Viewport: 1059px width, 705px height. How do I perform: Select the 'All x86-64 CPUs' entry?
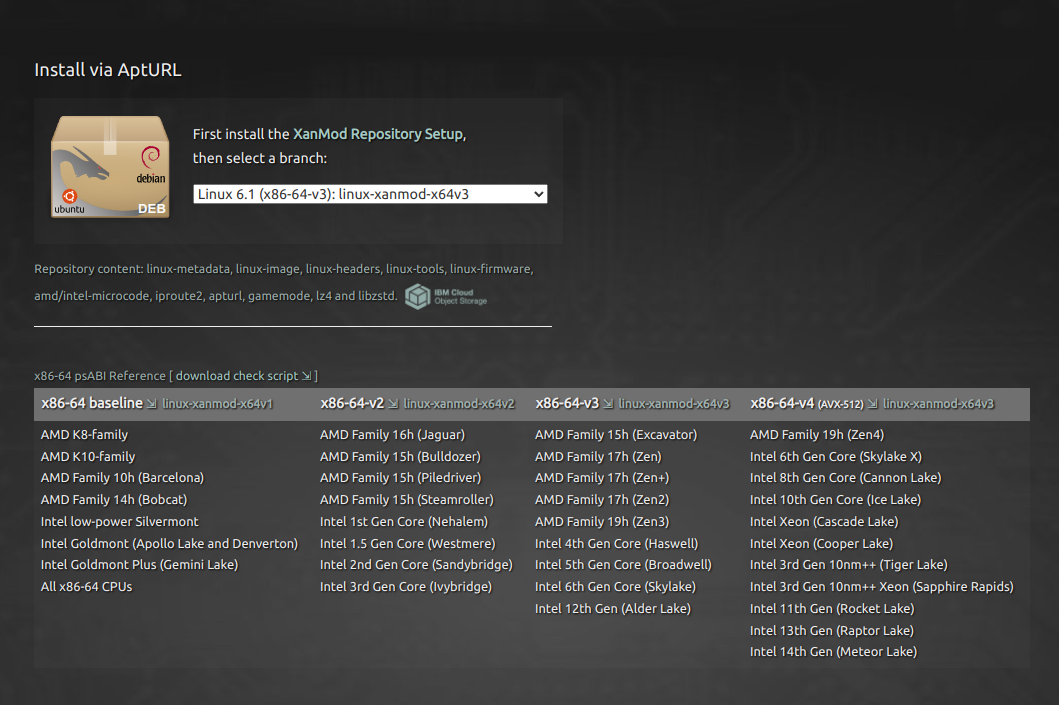click(86, 588)
